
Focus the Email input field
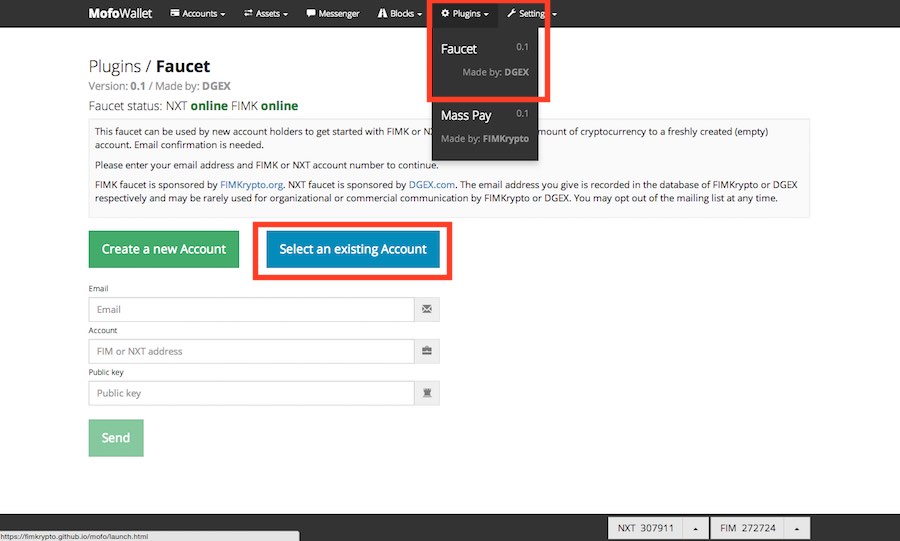click(x=251, y=309)
